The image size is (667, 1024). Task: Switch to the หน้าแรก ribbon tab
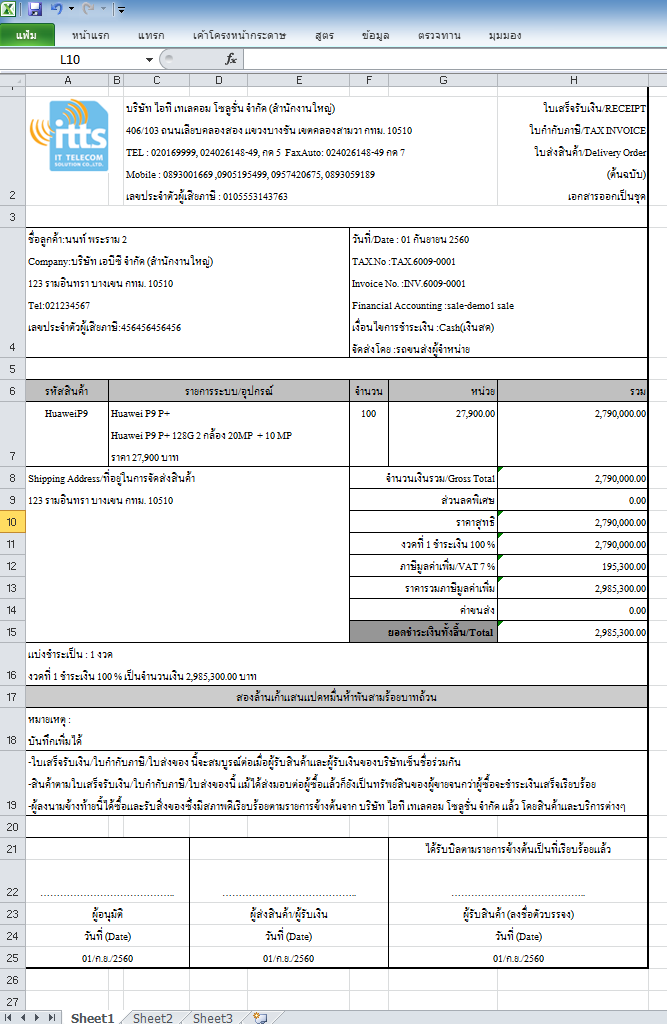(x=91, y=35)
